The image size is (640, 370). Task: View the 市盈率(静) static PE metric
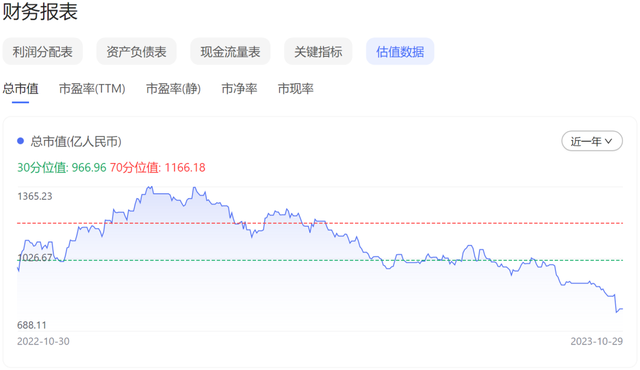pyautogui.click(x=173, y=89)
